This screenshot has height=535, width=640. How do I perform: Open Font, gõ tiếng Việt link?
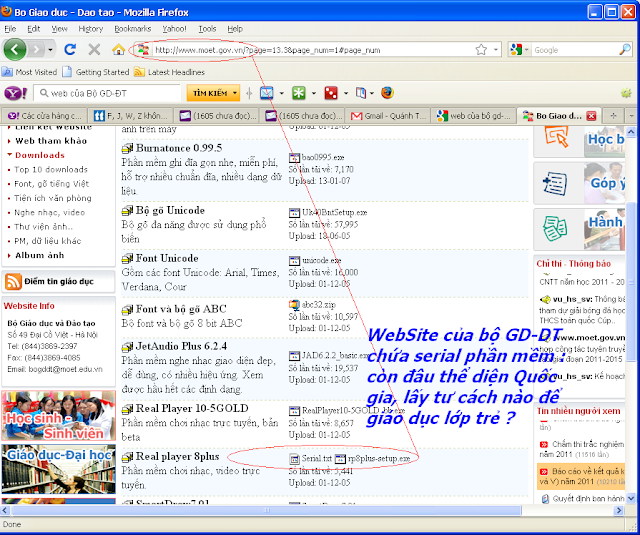coord(51,184)
